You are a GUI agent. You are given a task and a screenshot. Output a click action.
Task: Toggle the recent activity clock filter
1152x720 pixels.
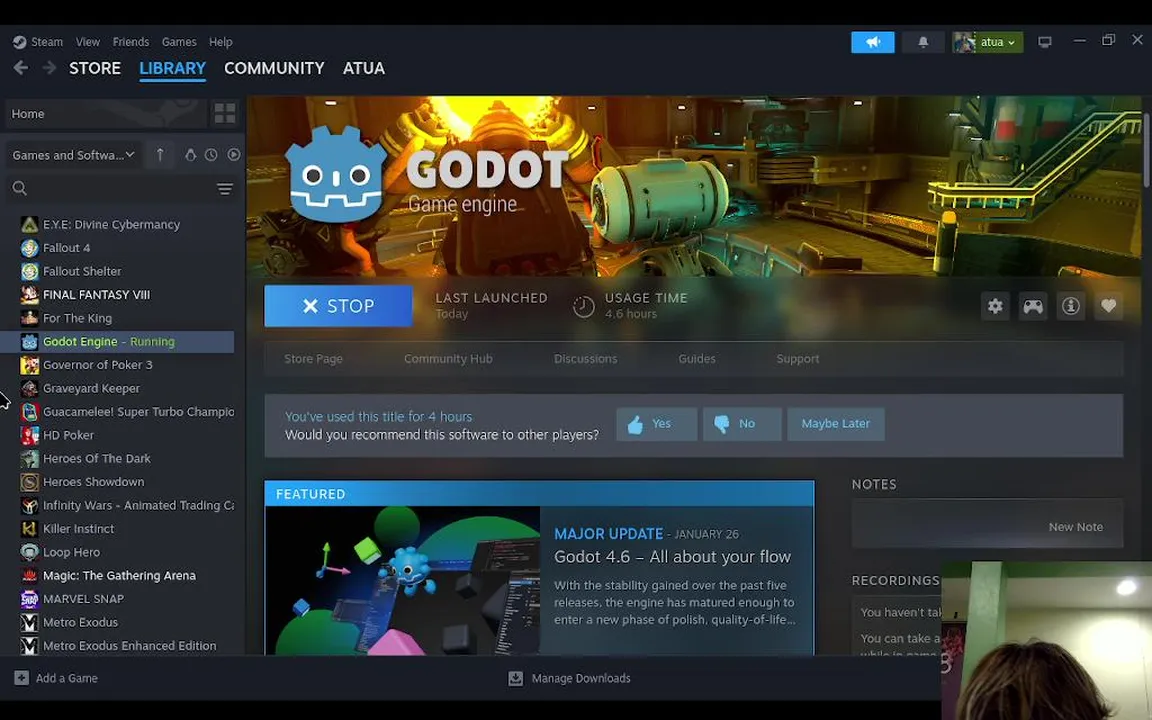(211, 155)
